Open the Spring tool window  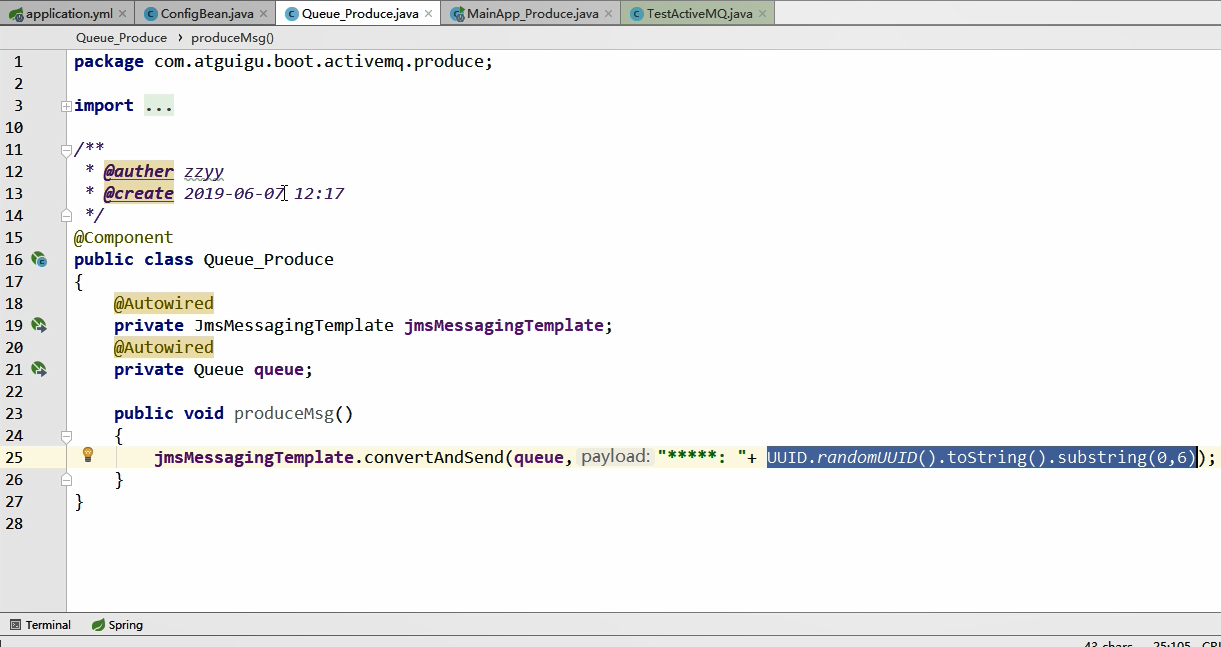click(x=117, y=625)
